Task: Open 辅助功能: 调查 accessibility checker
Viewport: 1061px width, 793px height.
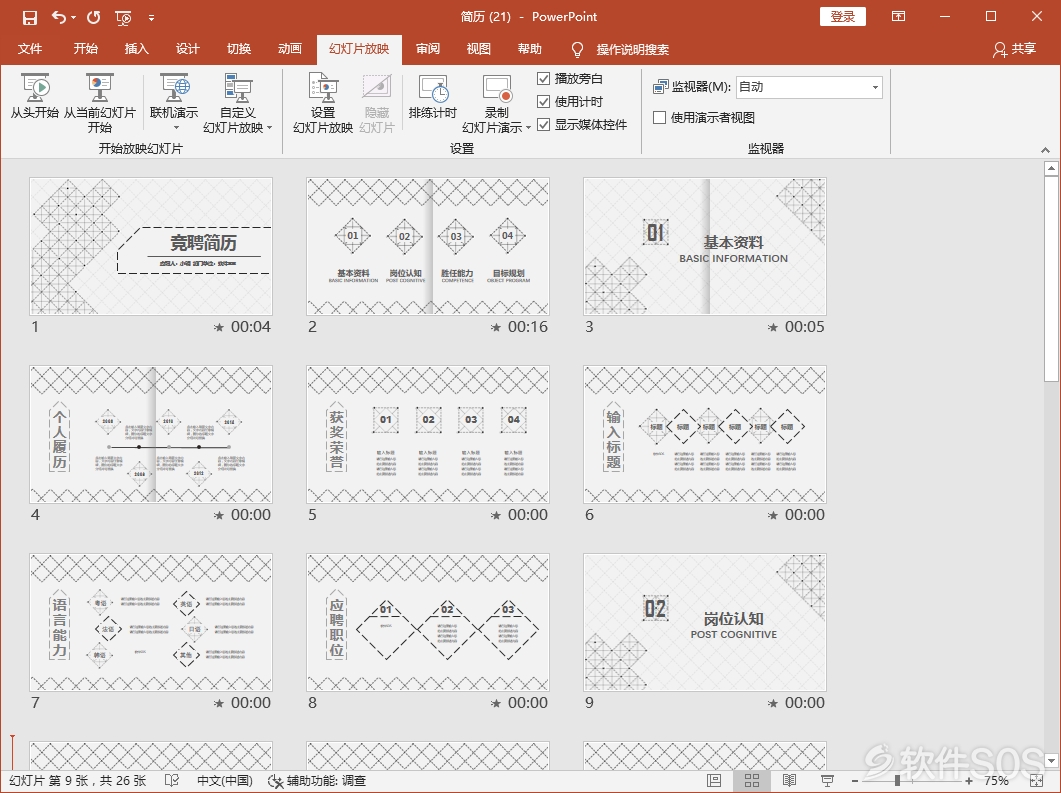Action: coord(317,781)
